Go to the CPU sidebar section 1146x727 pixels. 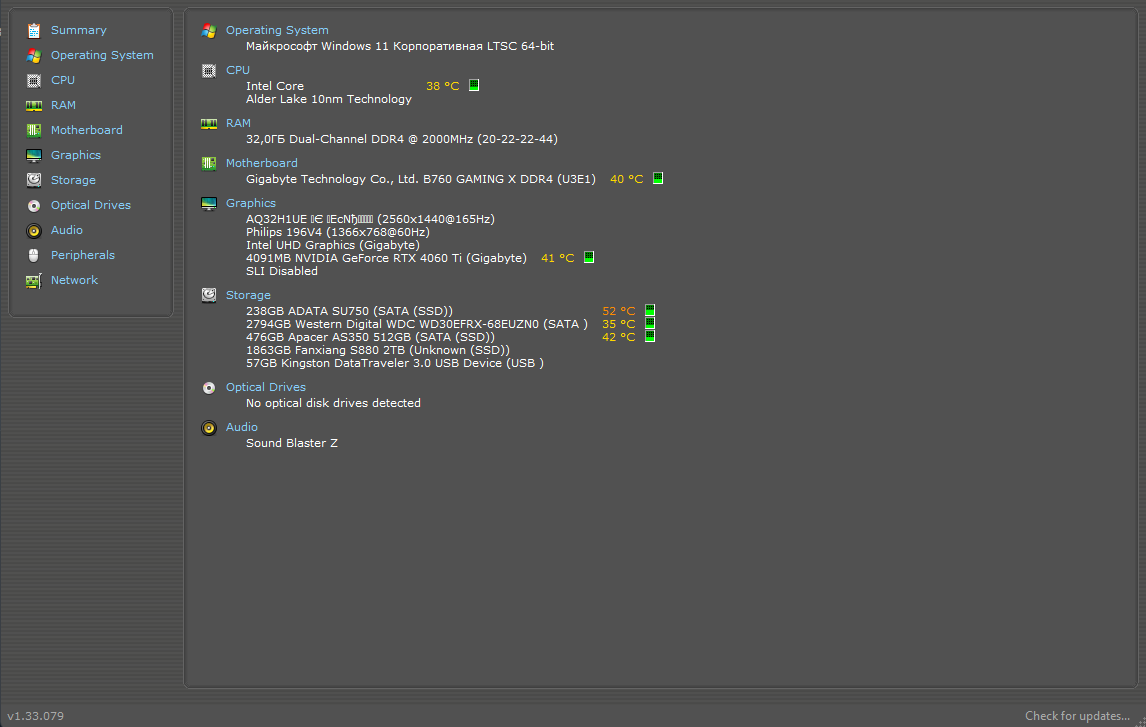tap(63, 80)
